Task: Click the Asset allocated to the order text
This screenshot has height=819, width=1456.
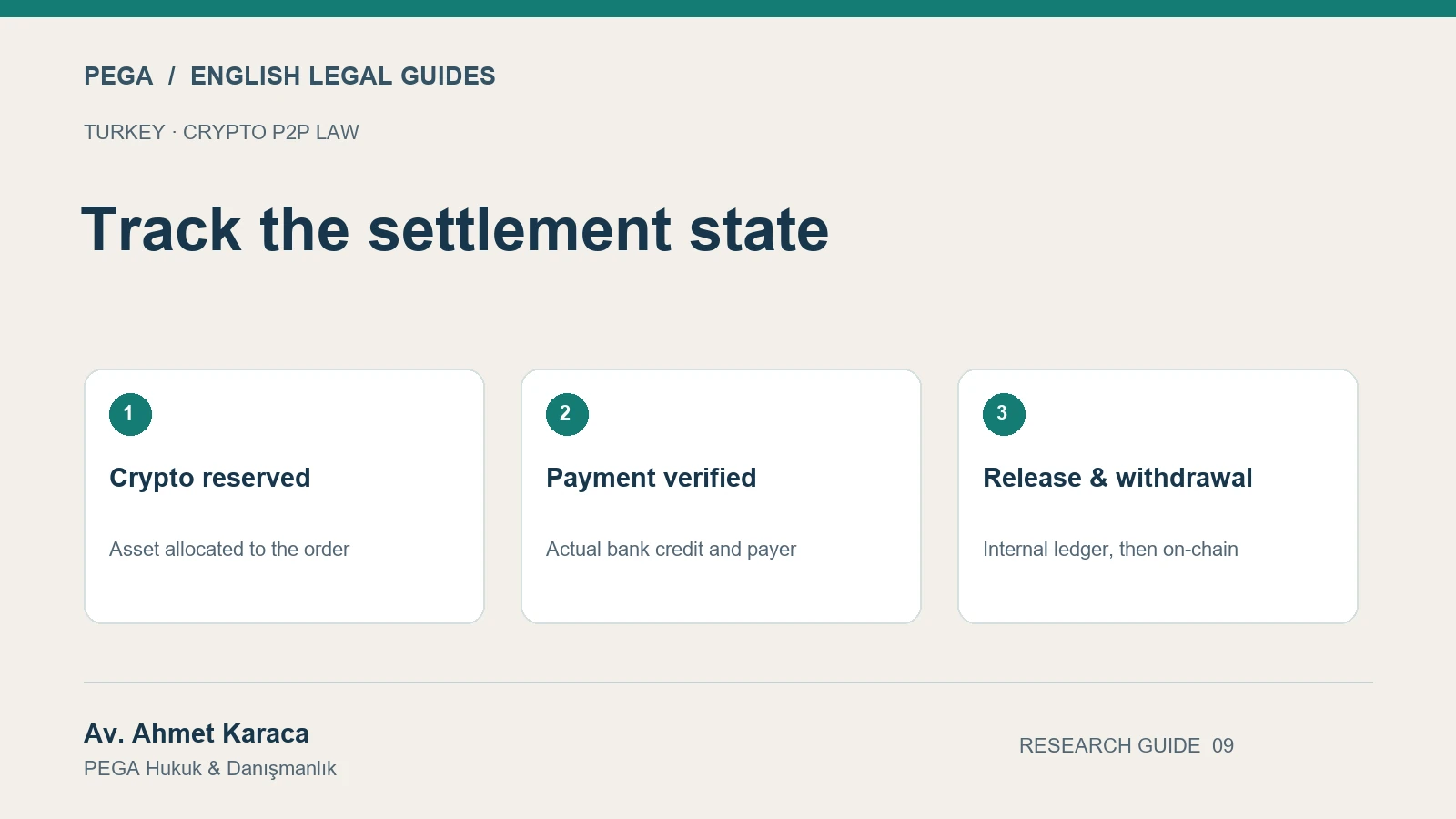Action: 229,549
